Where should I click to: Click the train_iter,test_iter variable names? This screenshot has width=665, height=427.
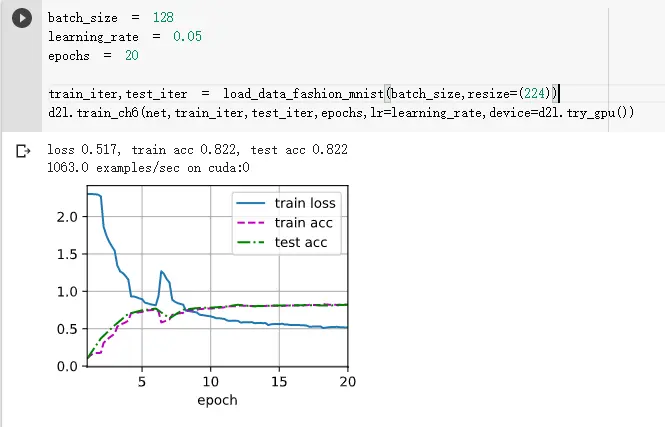point(117,94)
